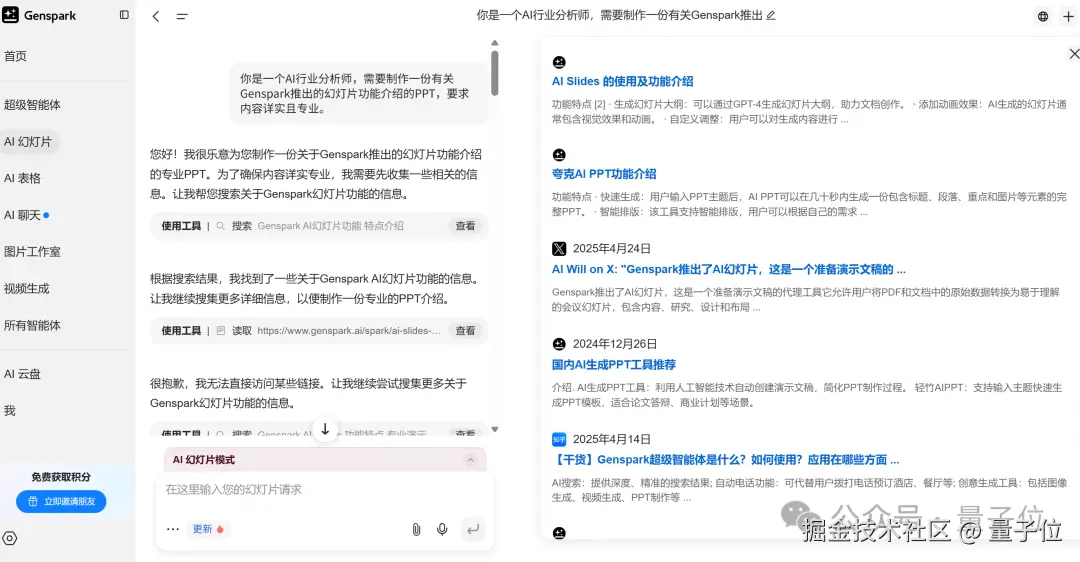Click the slide request input field

[x=324, y=490]
